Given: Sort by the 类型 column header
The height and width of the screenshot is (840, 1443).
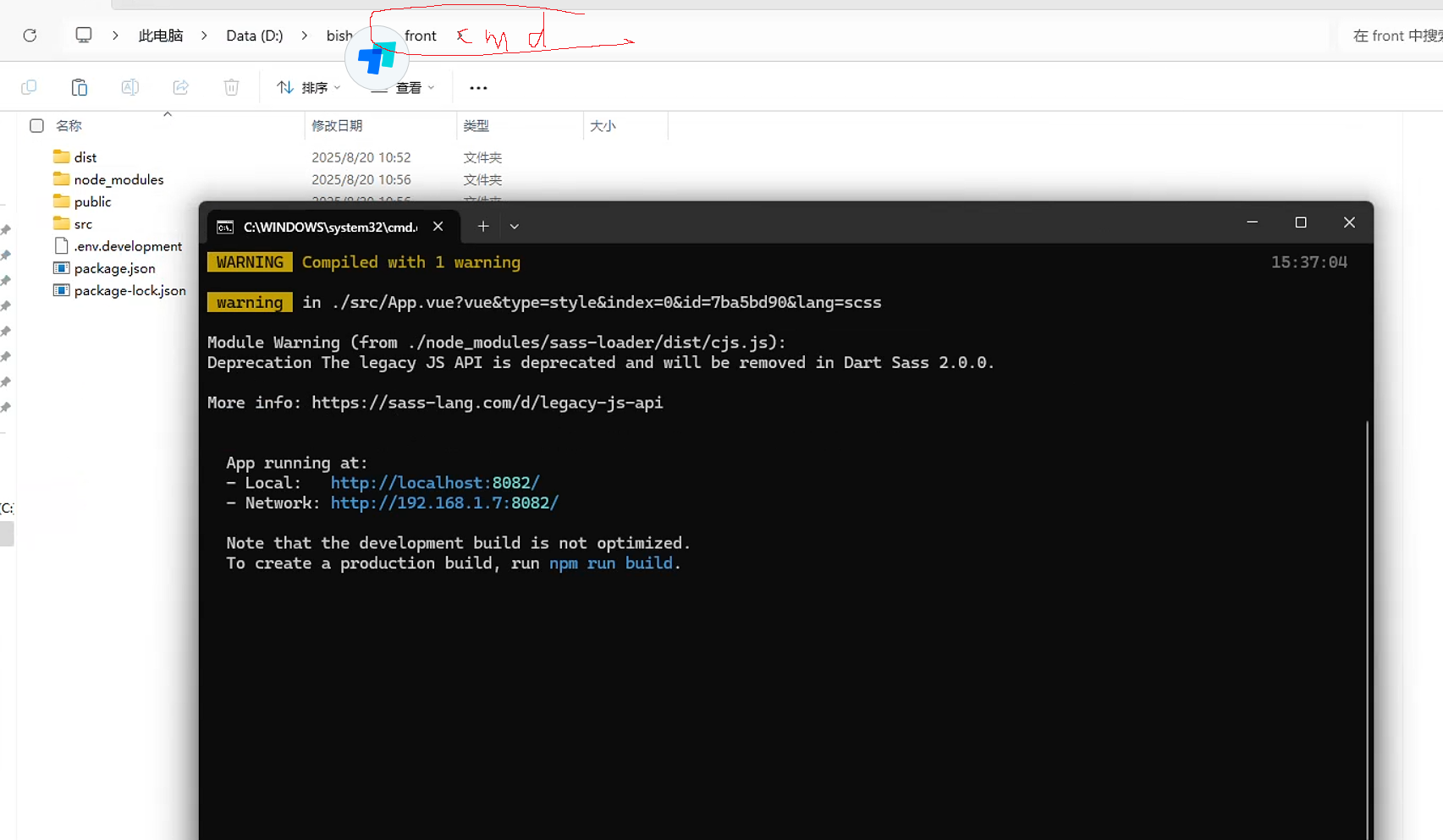Looking at the screenshot, I should point(476,125).
